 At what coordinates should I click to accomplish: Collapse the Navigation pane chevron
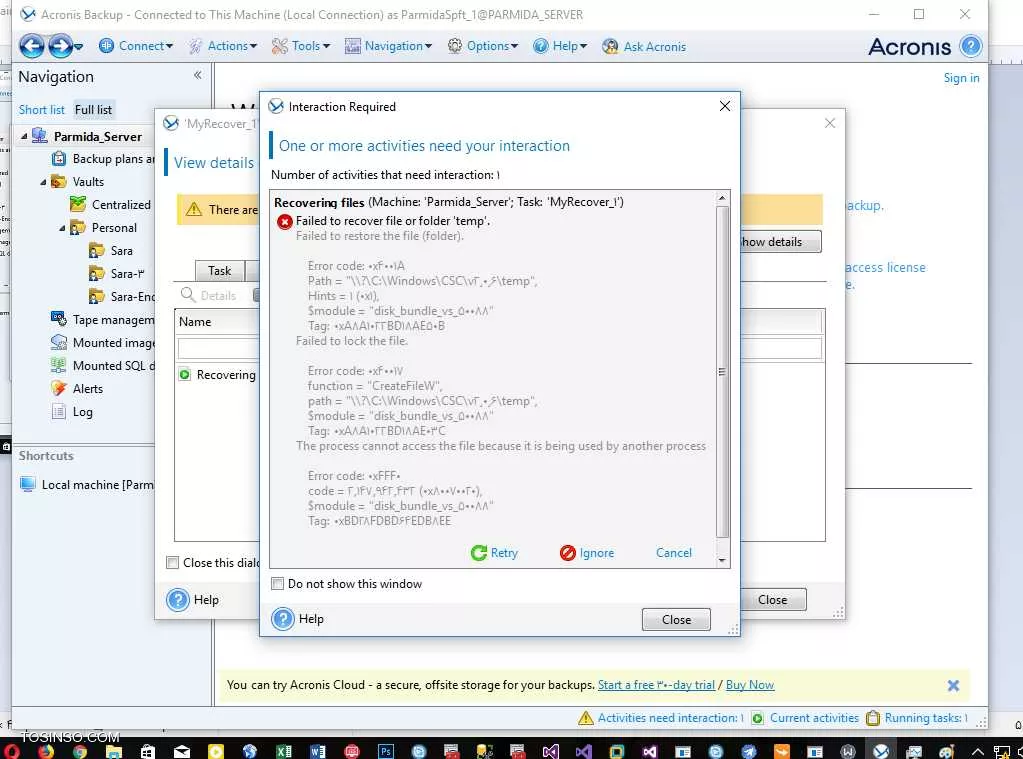197,75
